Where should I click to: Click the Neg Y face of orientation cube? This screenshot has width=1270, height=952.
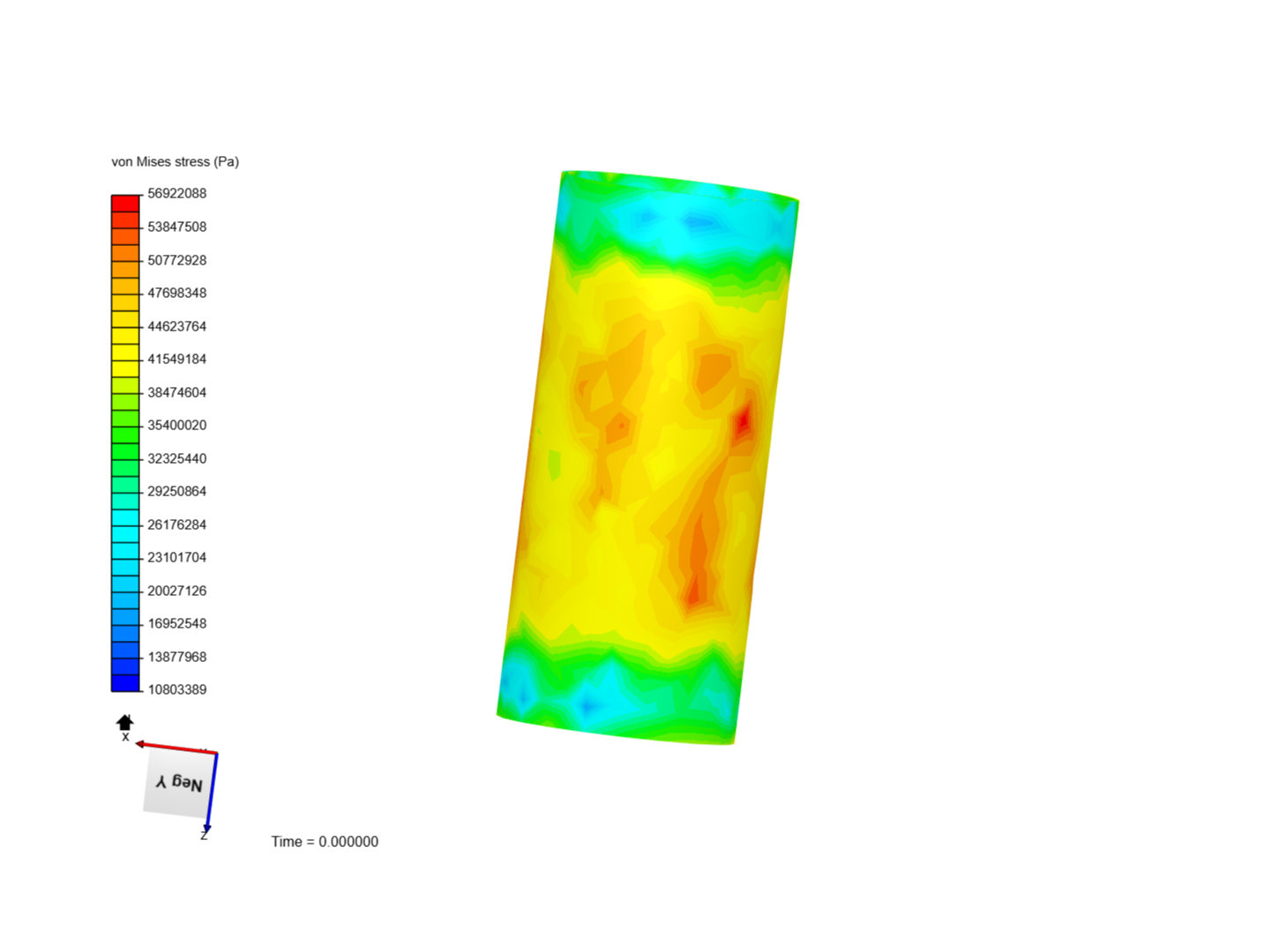click(180, 782)
